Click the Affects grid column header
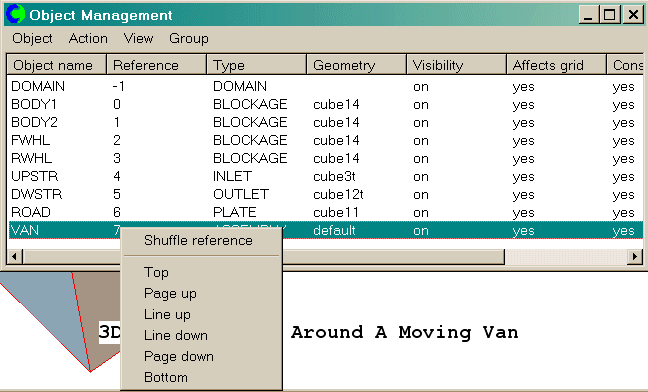Viewport: 648px width, 392px height. [x=557, y=65]
